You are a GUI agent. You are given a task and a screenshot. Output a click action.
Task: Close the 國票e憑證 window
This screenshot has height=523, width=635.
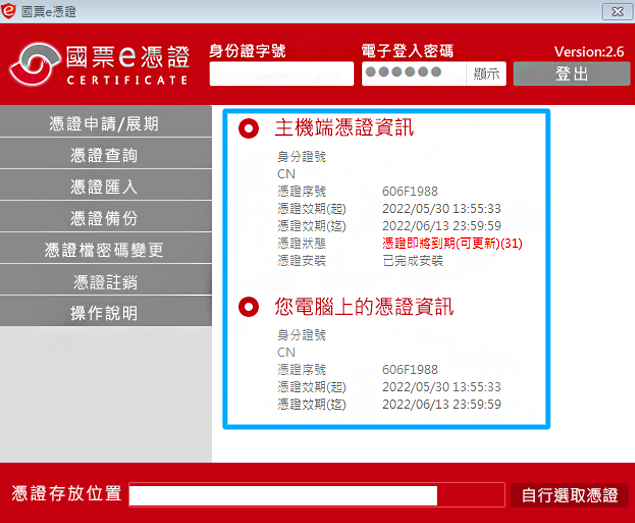click(616, 10)
